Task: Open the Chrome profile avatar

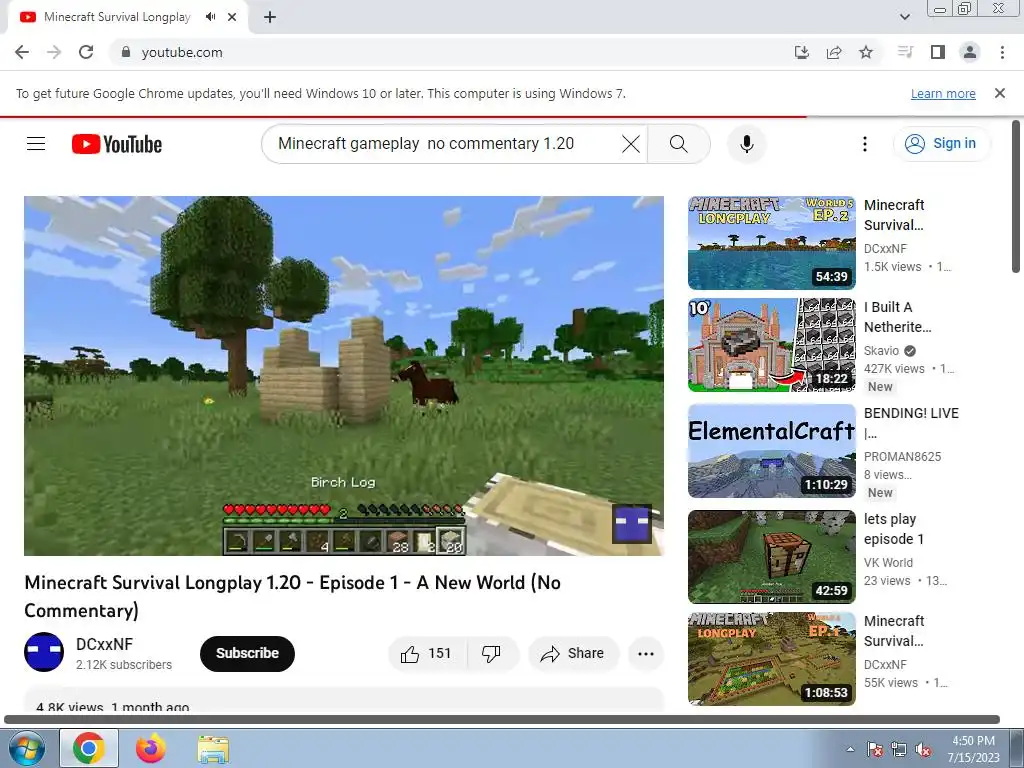Action: [970, 52]
